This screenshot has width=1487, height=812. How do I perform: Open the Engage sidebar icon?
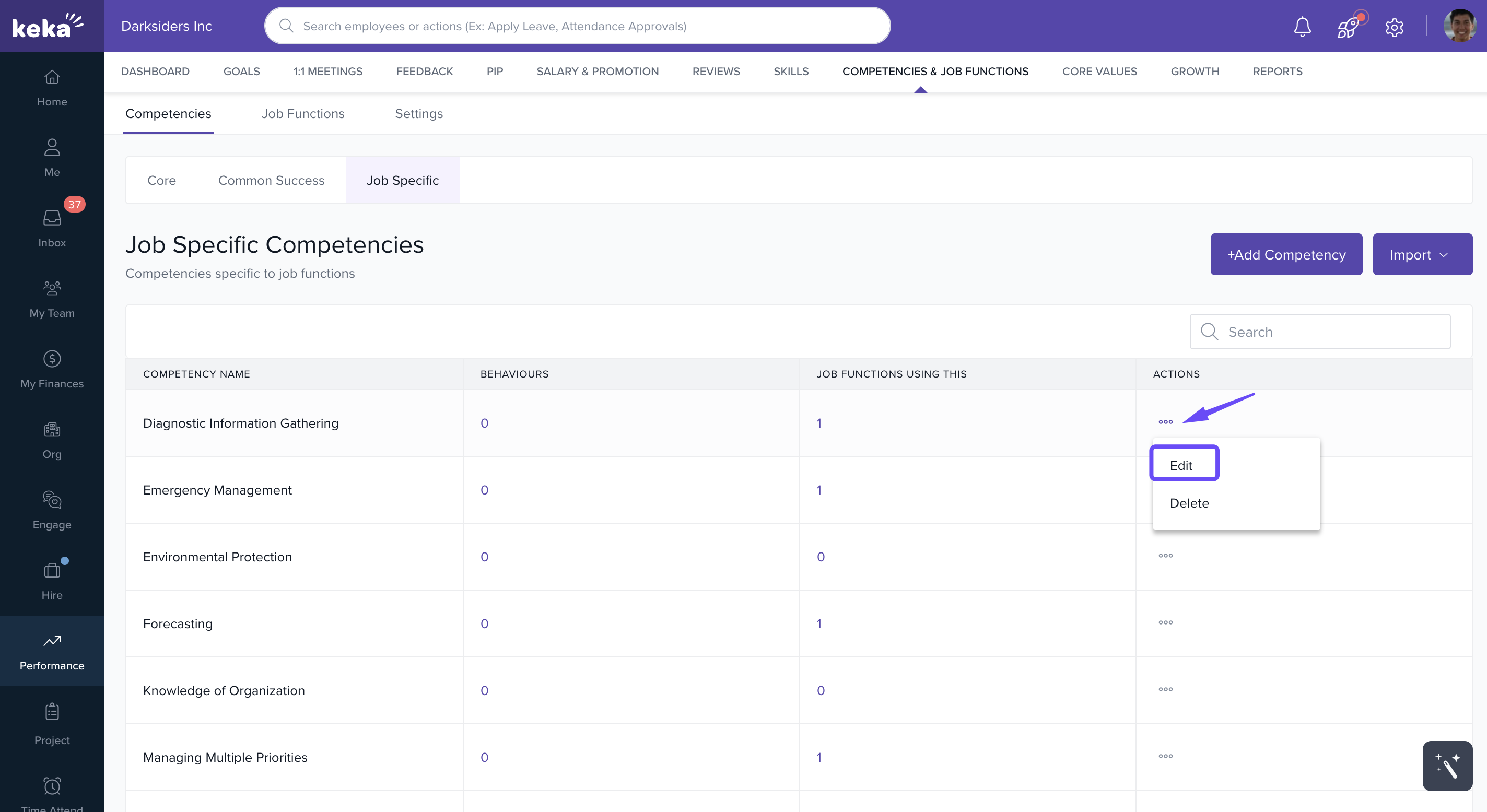pos(52,510)
